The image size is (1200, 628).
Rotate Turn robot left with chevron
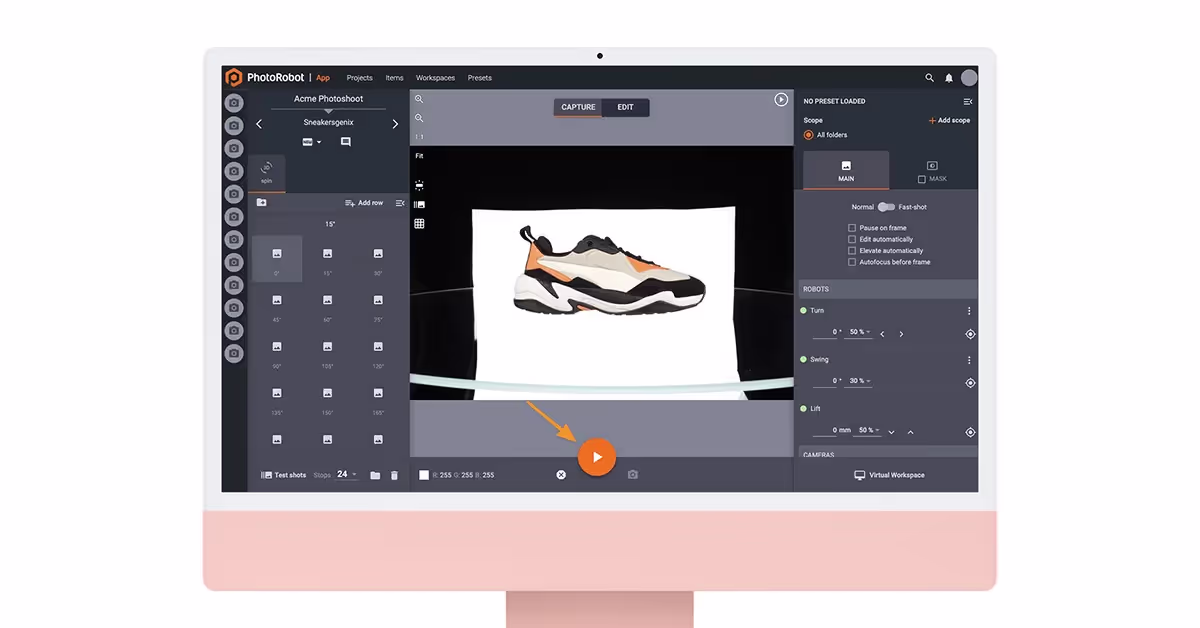[882, 334]
